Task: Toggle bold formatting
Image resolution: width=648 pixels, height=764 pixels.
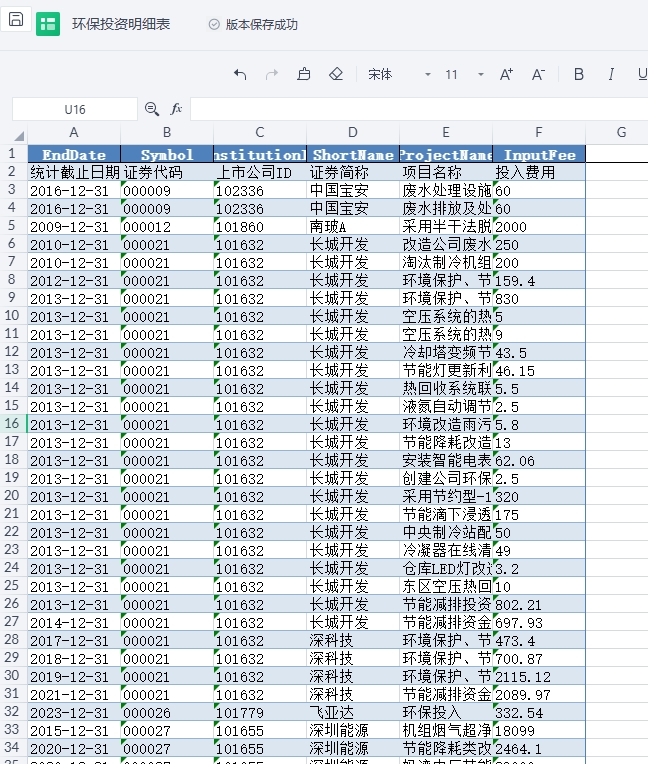Action: click(x=579, y=74)
